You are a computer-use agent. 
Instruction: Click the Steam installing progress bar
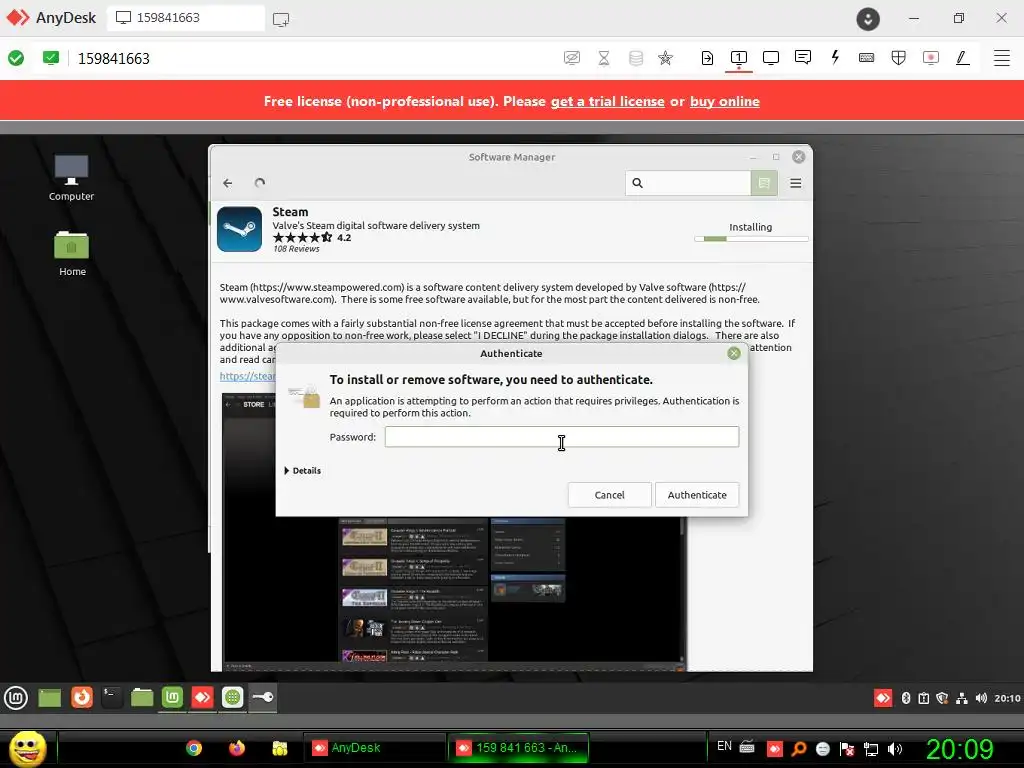[751, 239]
